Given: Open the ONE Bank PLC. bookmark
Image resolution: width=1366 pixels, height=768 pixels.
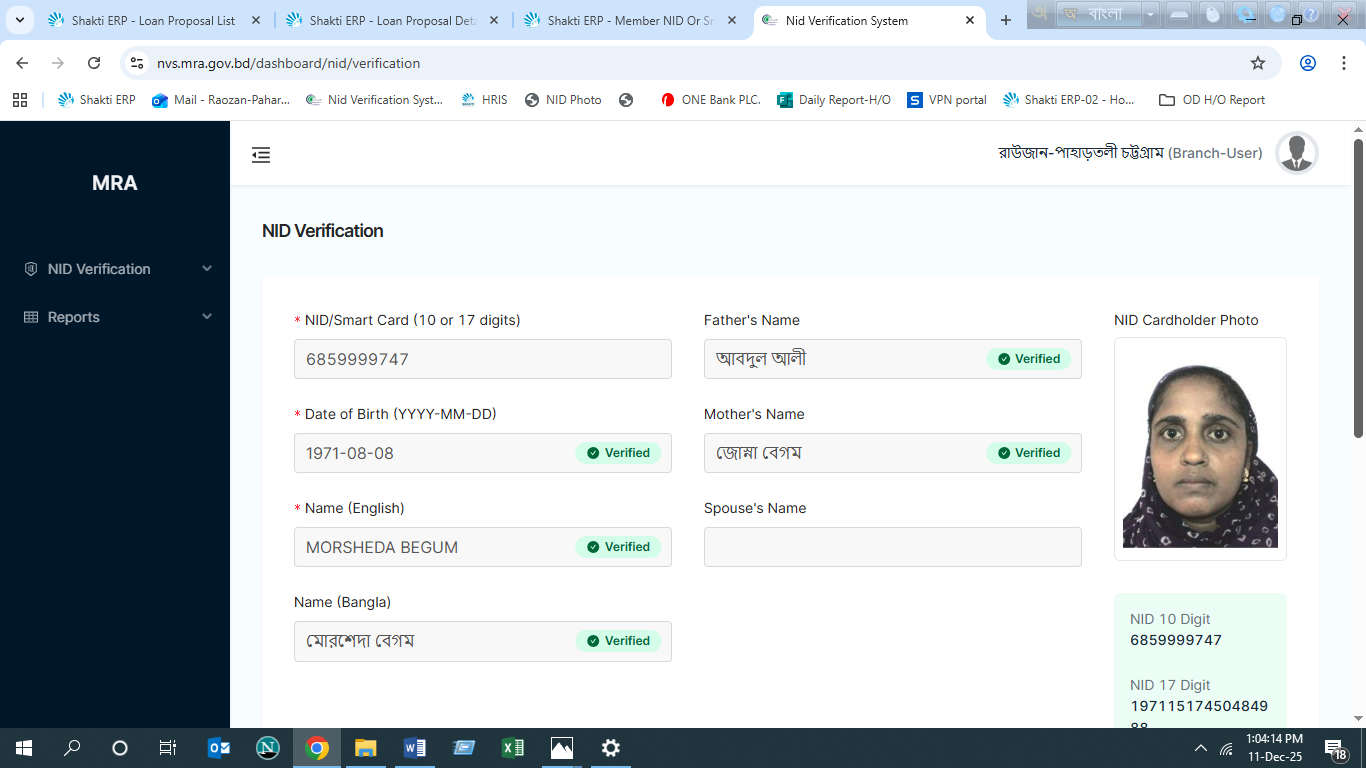Looking at the screenshot, I should click(710, 100).
